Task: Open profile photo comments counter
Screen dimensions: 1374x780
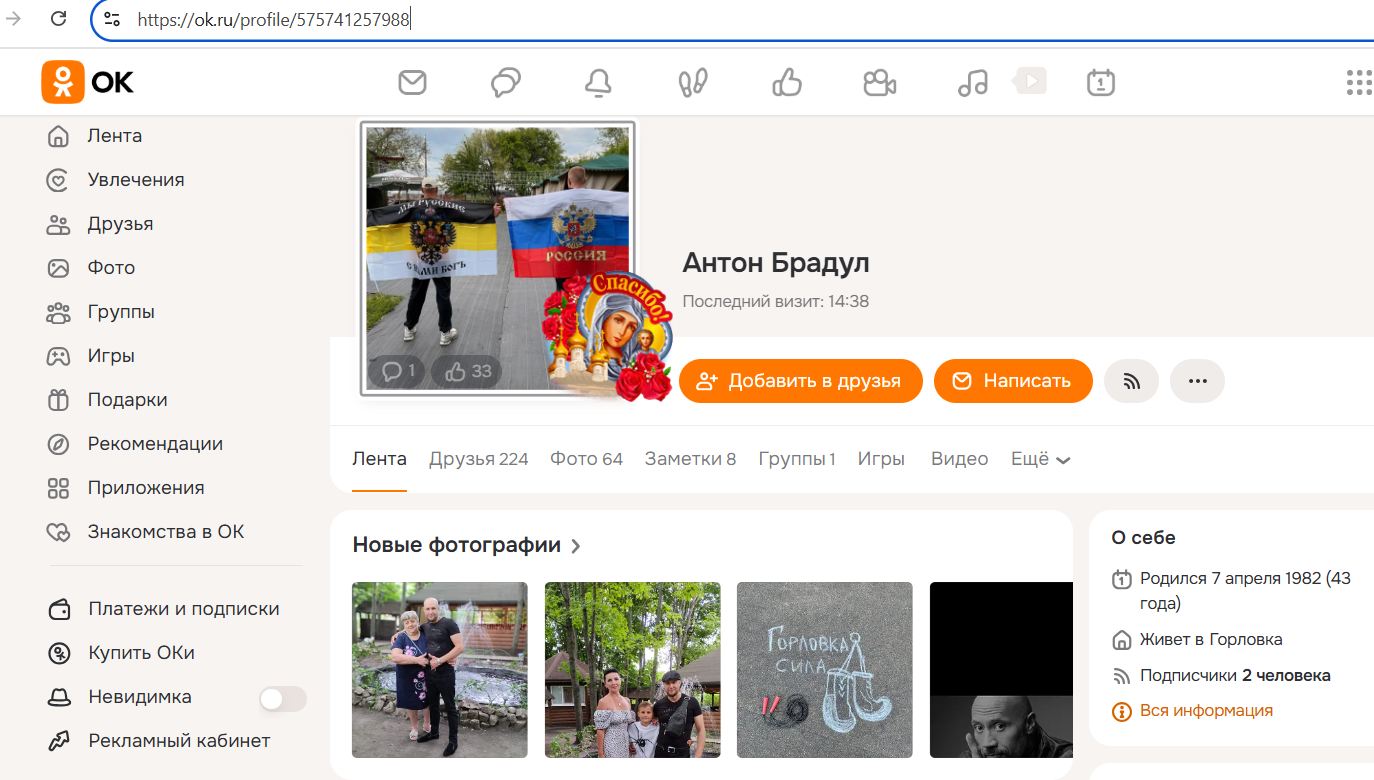Action: point(398,372)
